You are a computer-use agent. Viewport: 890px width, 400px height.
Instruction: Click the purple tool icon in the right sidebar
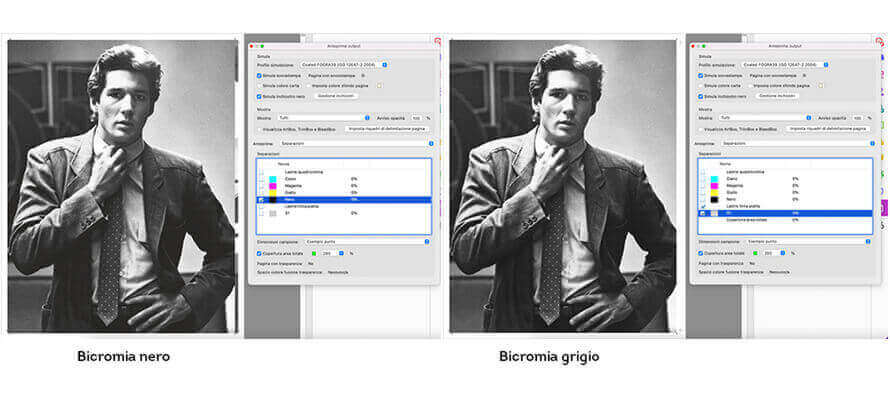[883, 208]
